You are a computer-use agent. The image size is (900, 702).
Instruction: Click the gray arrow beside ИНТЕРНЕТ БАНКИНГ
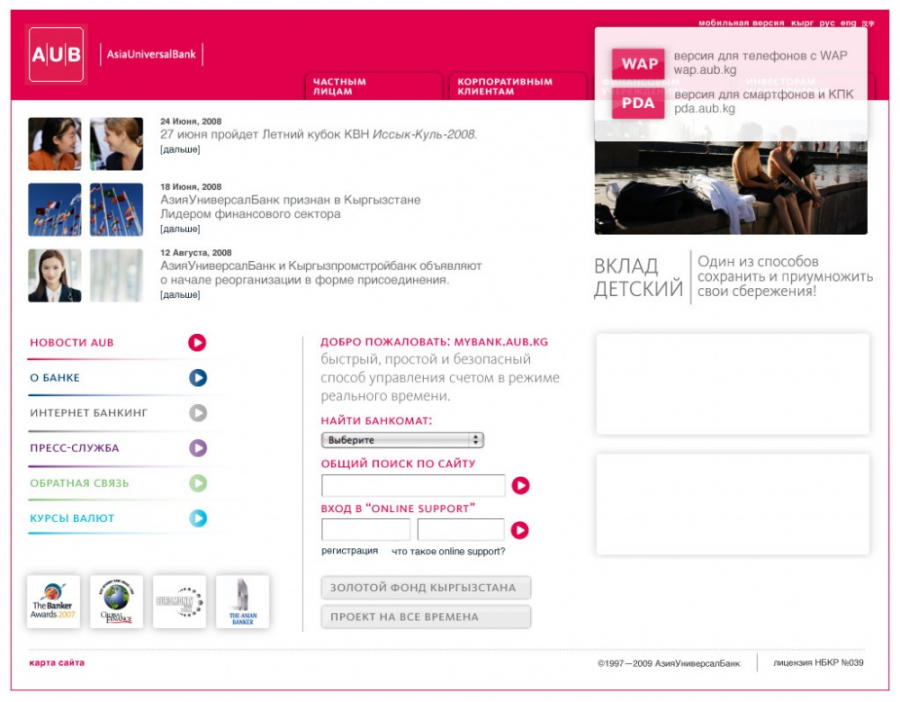tap(197, 413)
